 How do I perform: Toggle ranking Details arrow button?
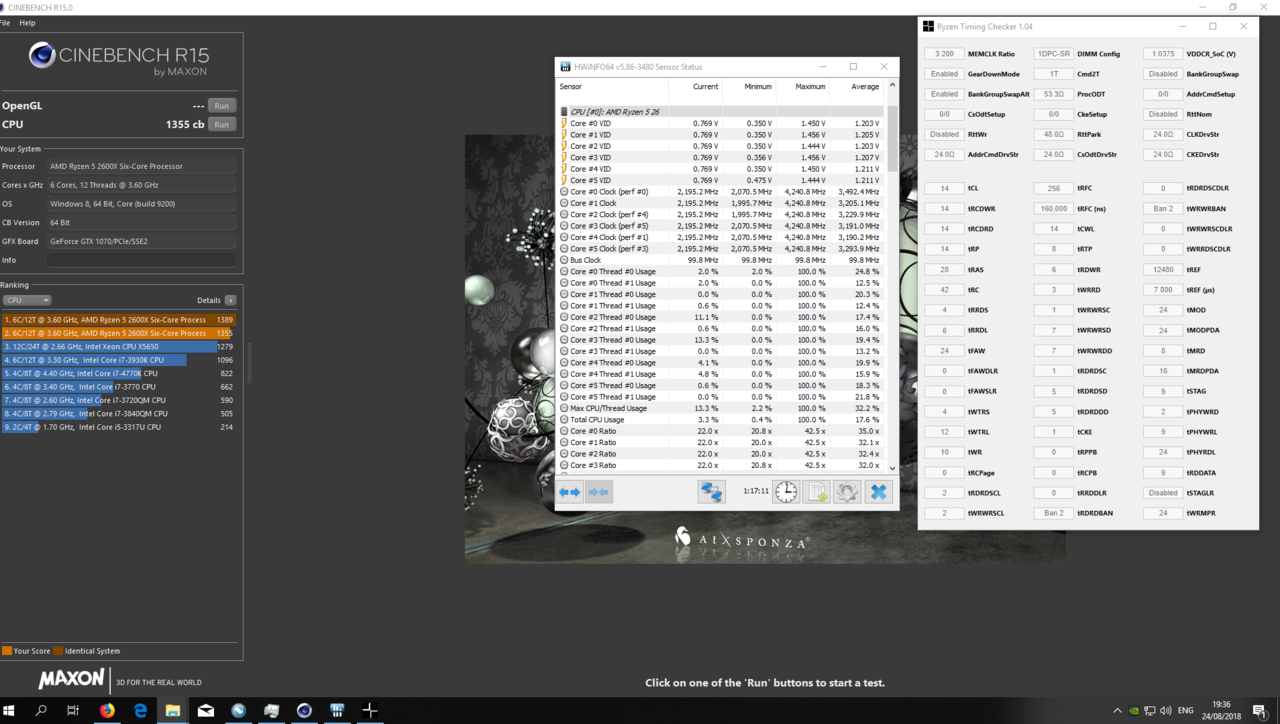point(230,300)
